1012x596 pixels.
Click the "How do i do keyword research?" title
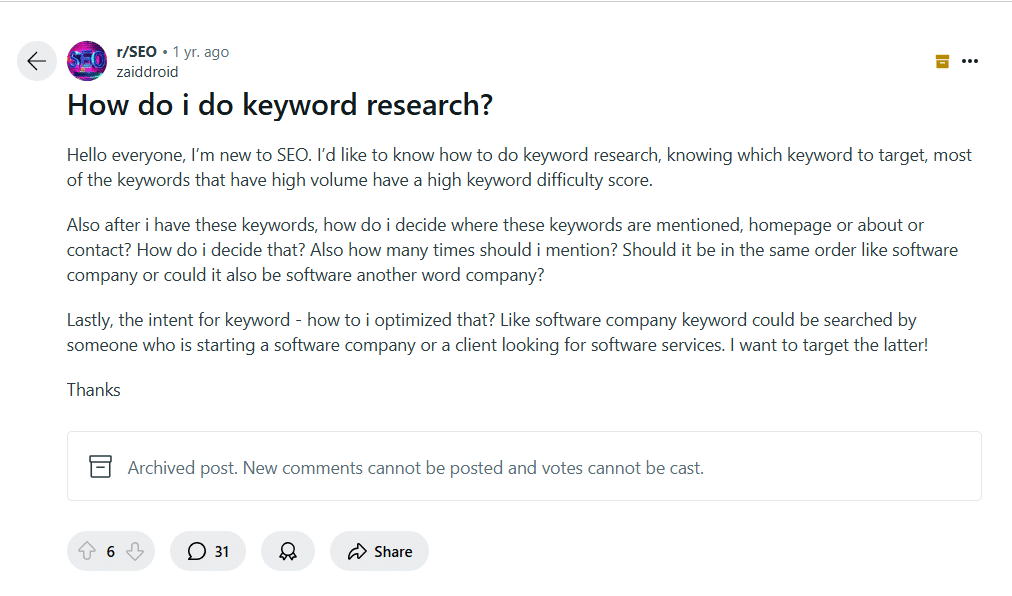[280, 105]
